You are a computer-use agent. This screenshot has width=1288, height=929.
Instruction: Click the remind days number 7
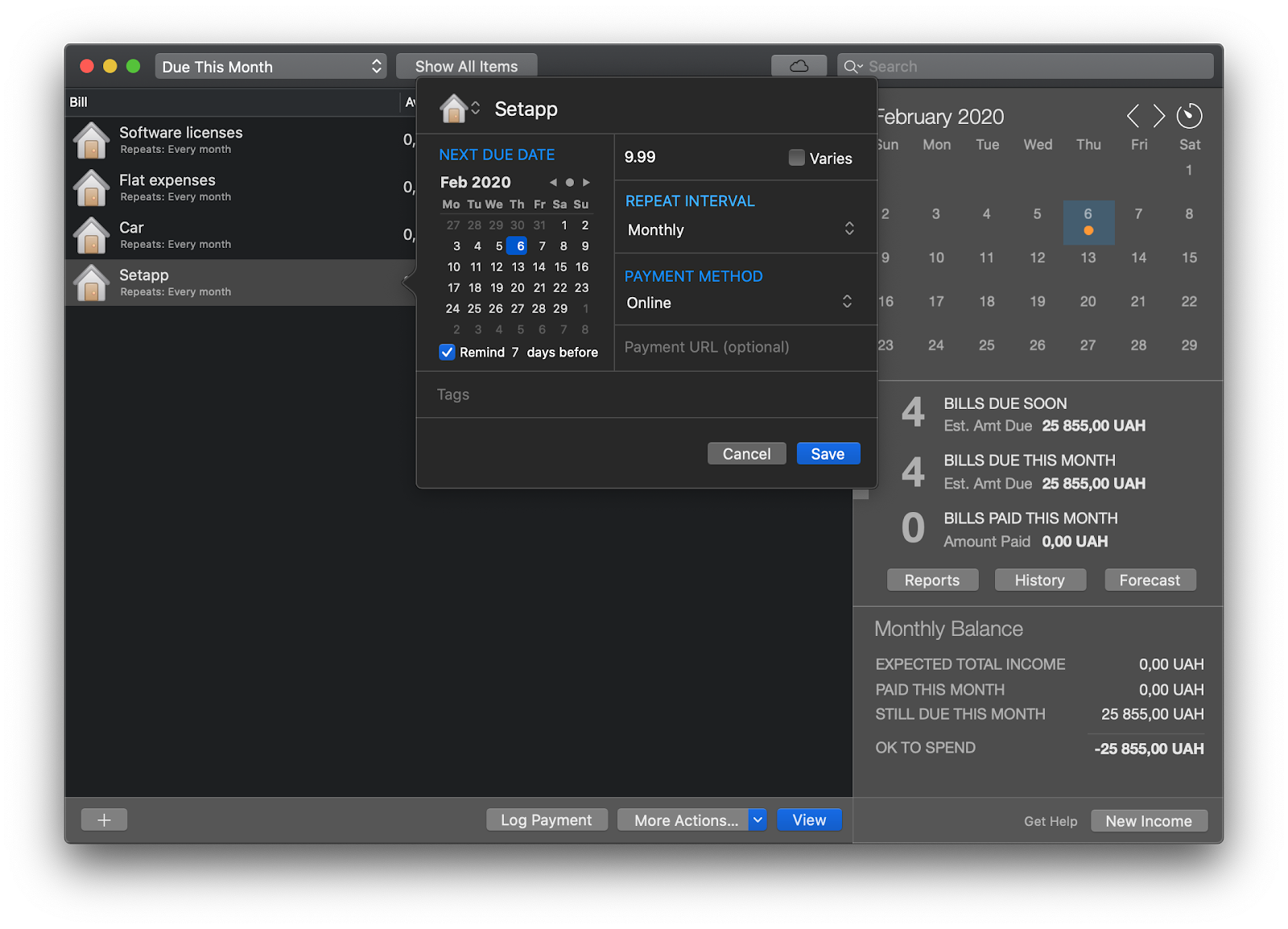(x=515, y=352)
